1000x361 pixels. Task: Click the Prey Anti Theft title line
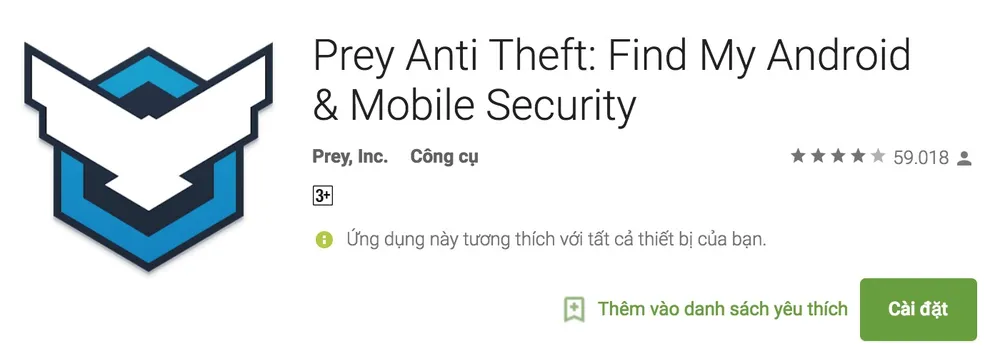coord(611,56)
